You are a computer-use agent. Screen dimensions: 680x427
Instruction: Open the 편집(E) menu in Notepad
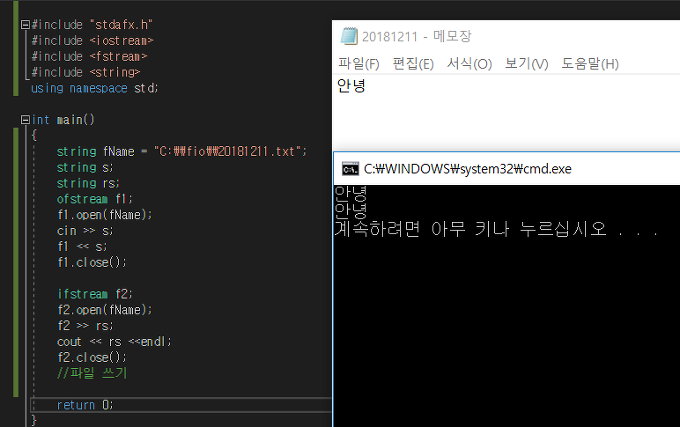413,64
